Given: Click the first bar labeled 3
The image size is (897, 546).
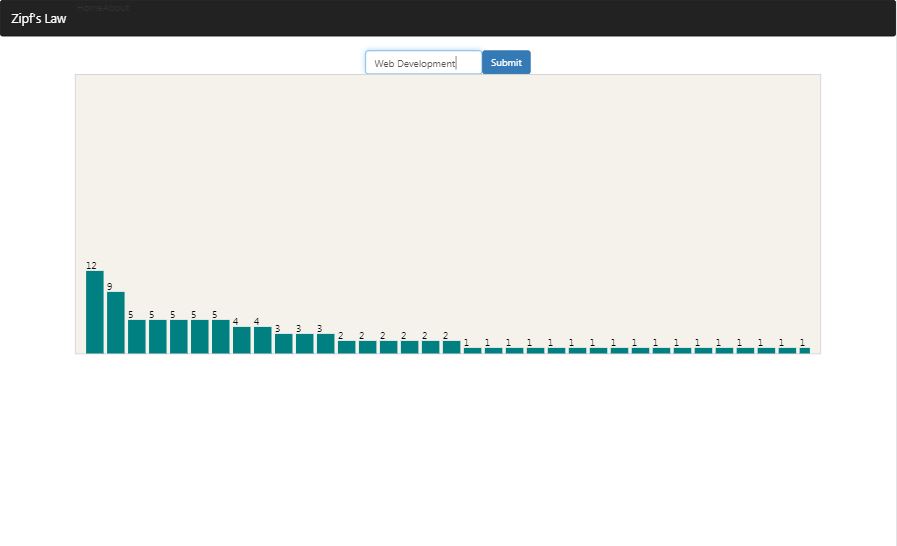Looking at the screenshot, I should pyautogui.click(x=284, y=343).
